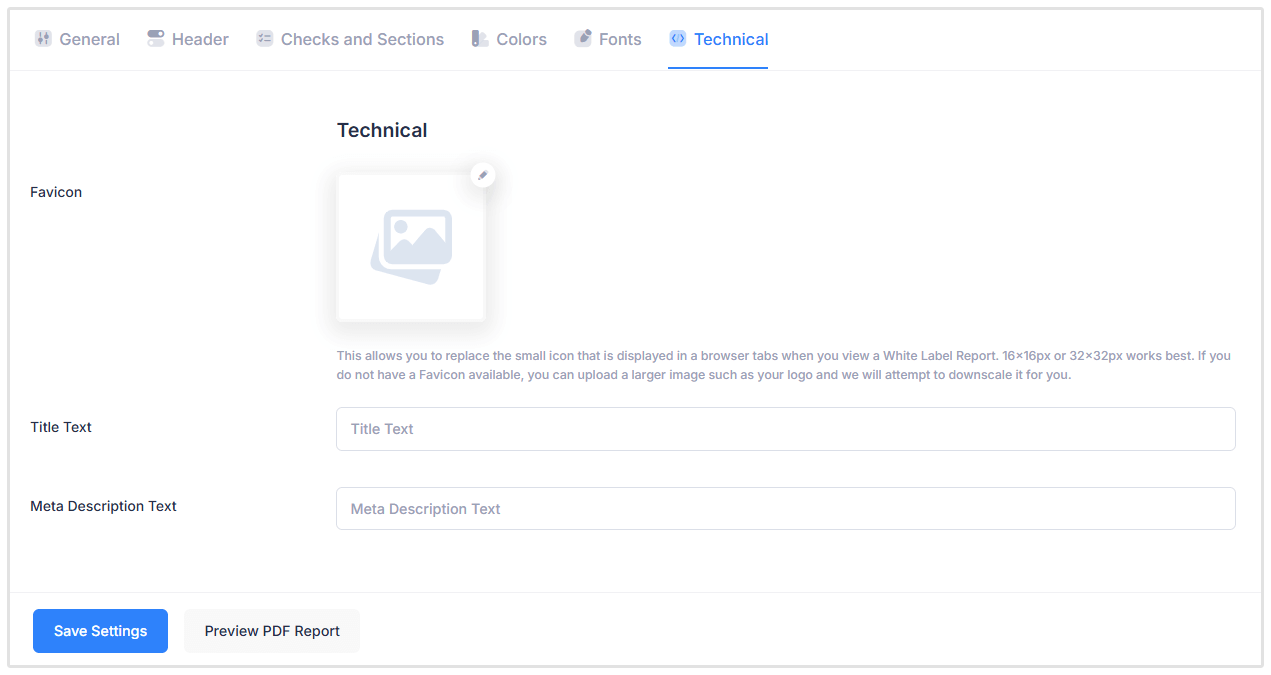
Task: Select the Colors tab
Action: [x=521, y=40]
